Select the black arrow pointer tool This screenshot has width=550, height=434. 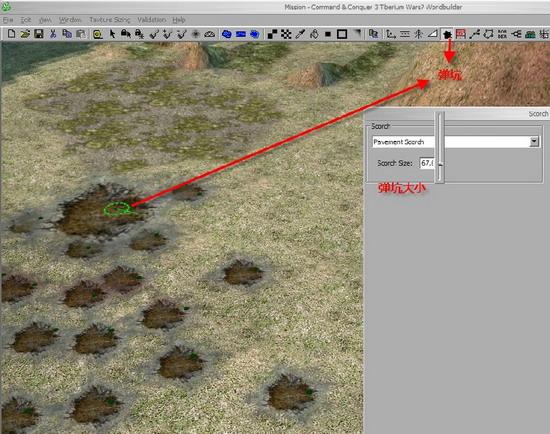(112, 34)
